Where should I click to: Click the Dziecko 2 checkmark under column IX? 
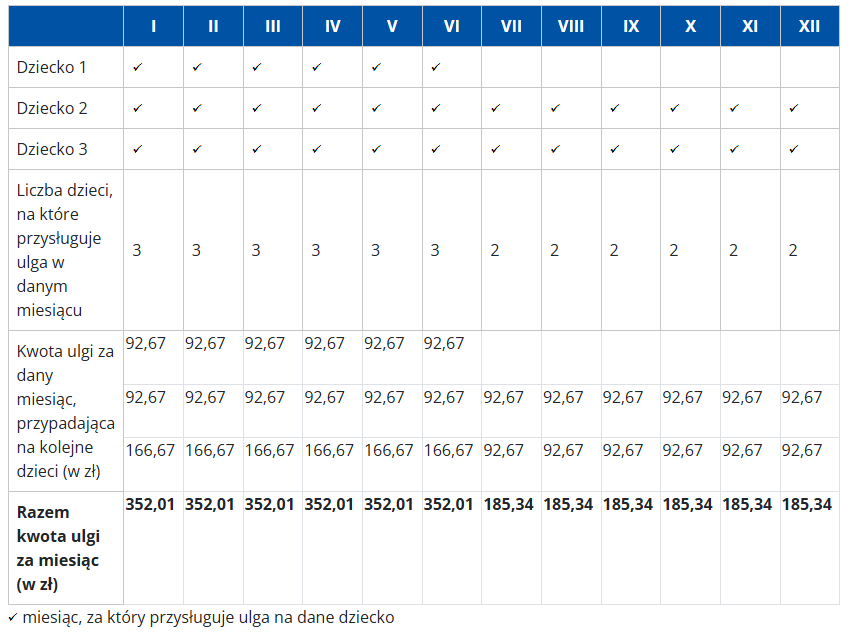click(x=614, y=108)
